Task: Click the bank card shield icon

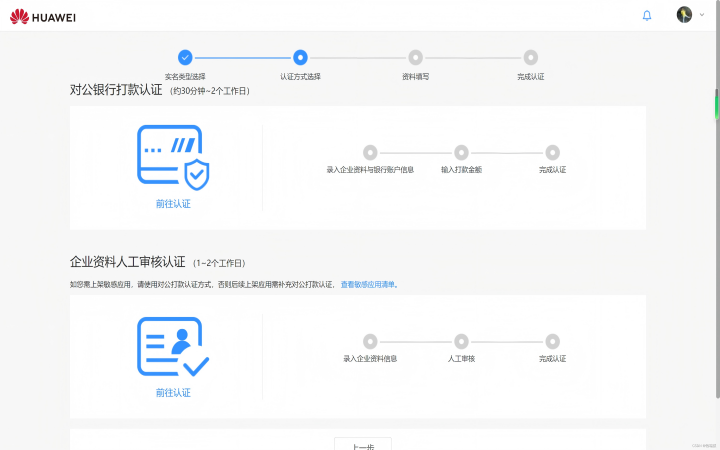Action: click(x=173, y=157)
